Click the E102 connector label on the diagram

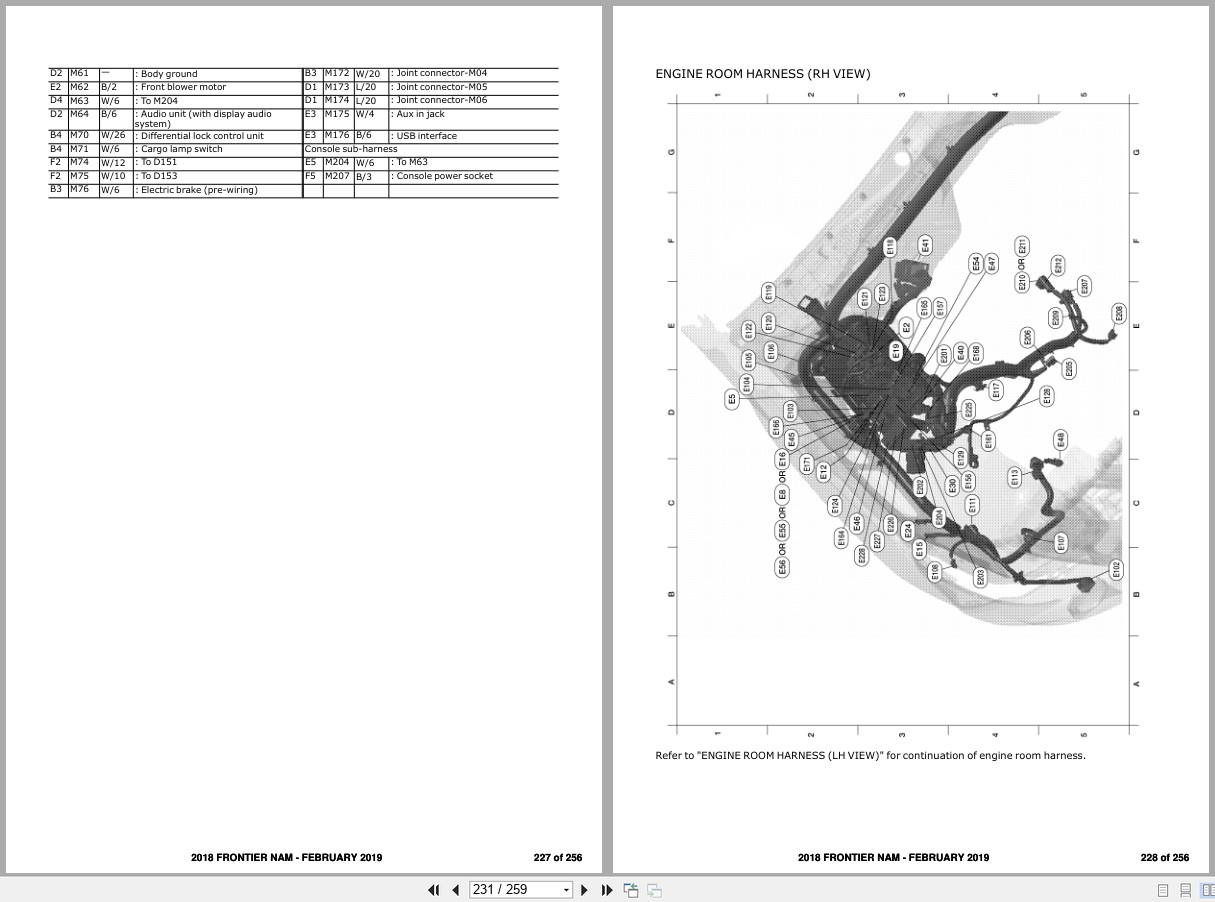coord(1116,571)
